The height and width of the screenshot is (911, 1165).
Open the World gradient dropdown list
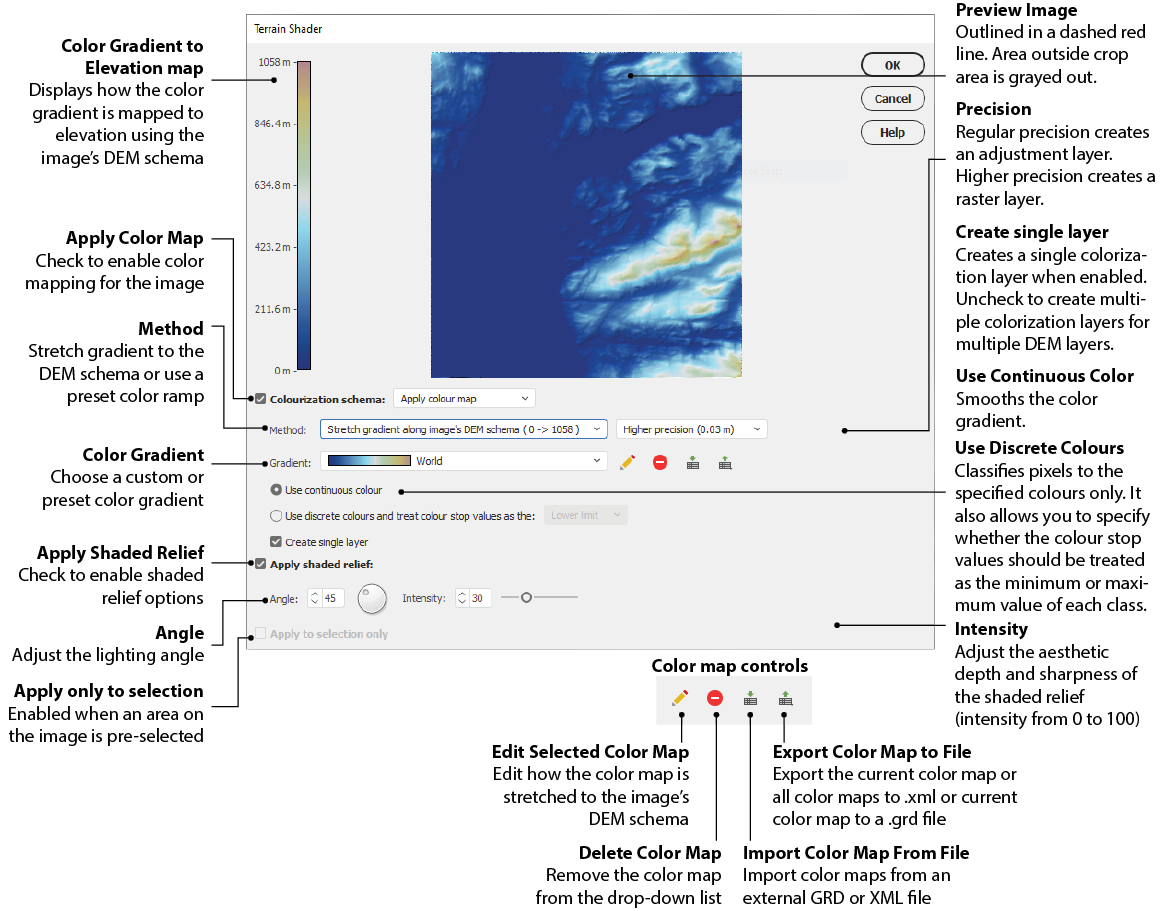464,461
